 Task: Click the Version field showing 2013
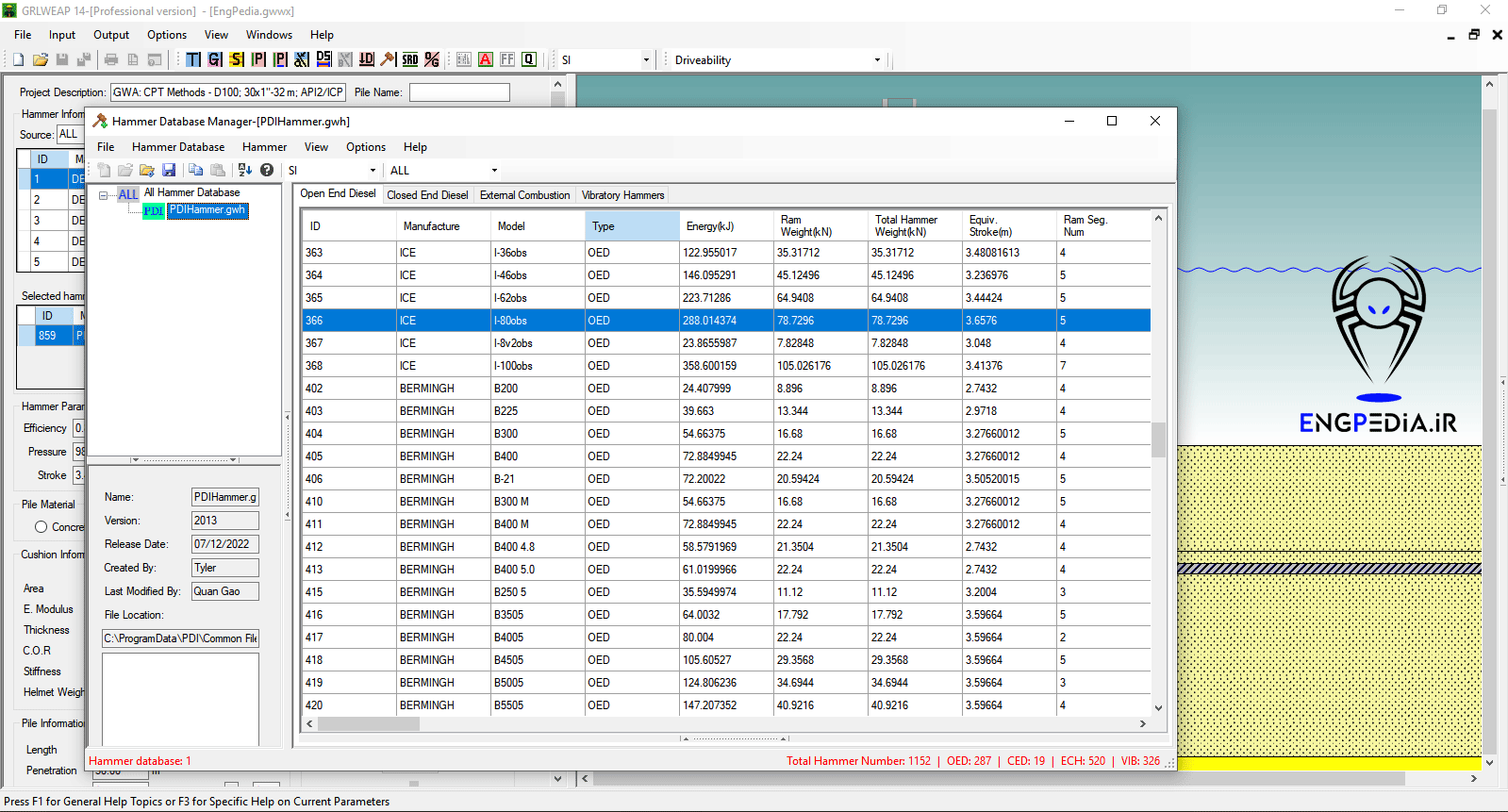(x=225, y=521)
